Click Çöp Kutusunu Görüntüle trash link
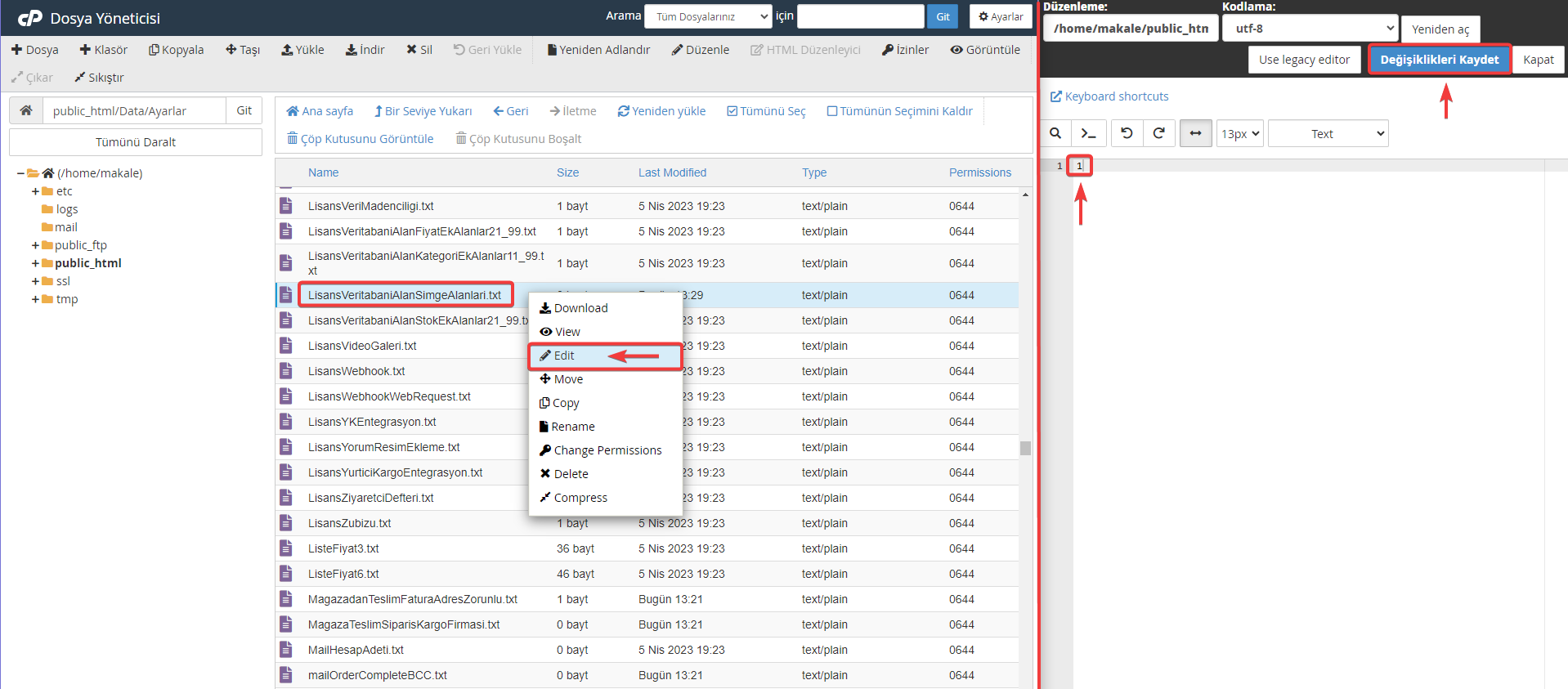 coord(361,139)
